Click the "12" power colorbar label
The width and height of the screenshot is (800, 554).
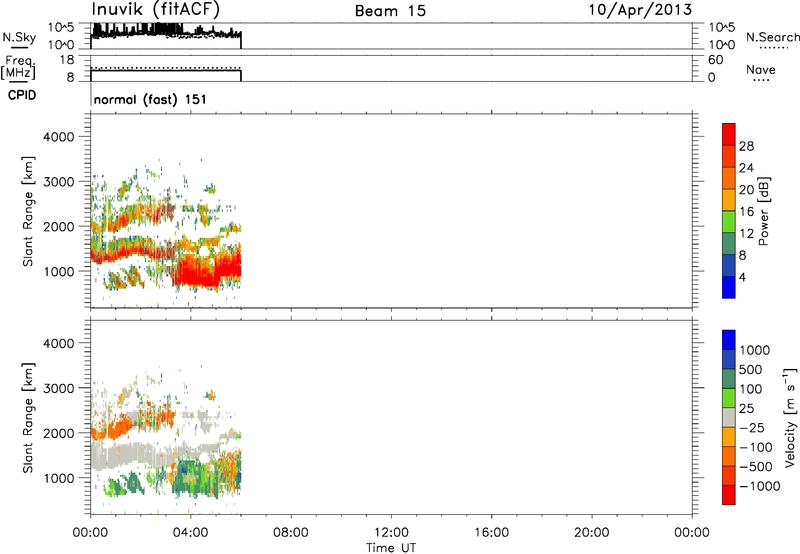click(746, 234)
